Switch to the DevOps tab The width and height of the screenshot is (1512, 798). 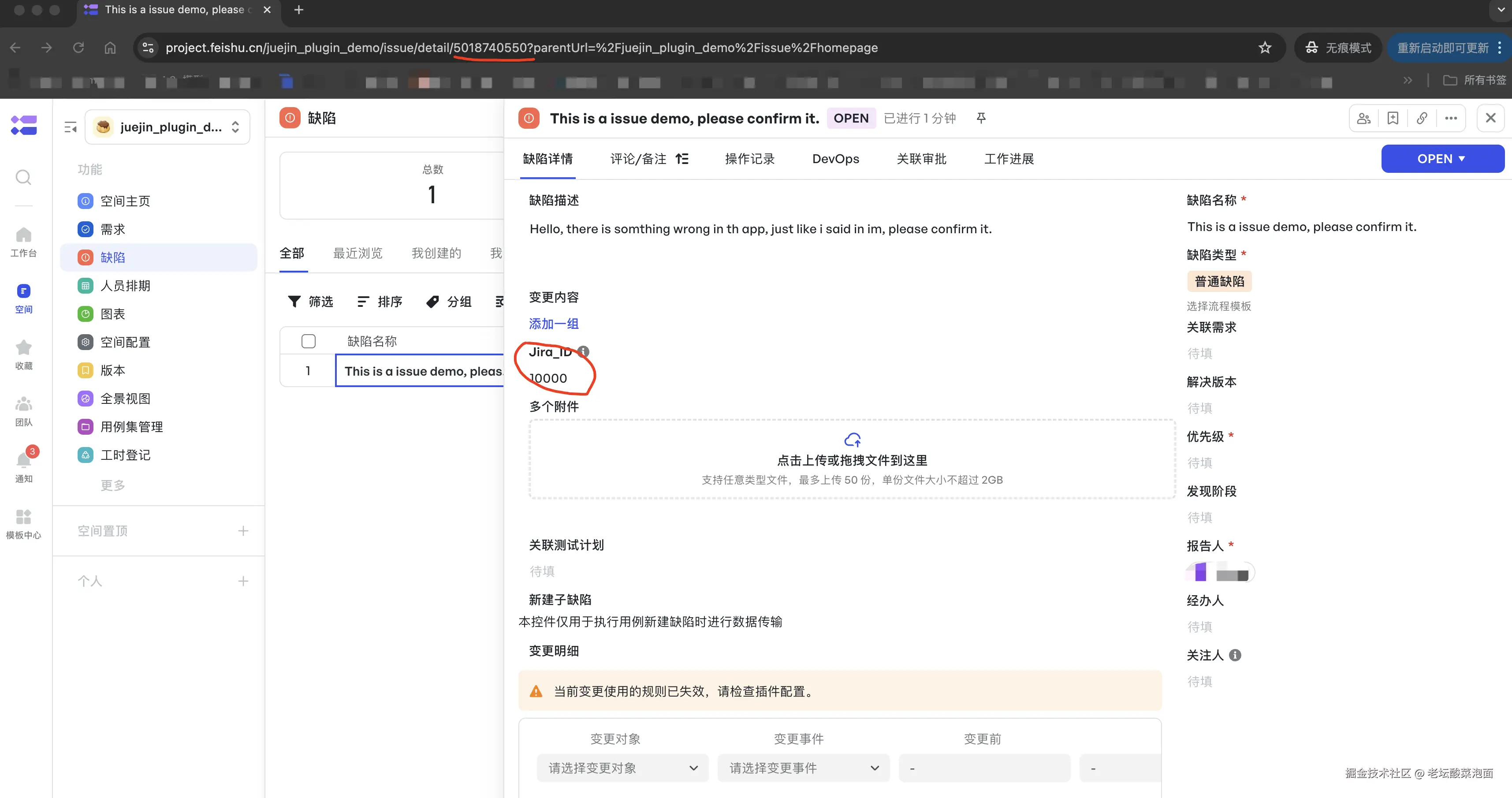click(x=835, y=159)
